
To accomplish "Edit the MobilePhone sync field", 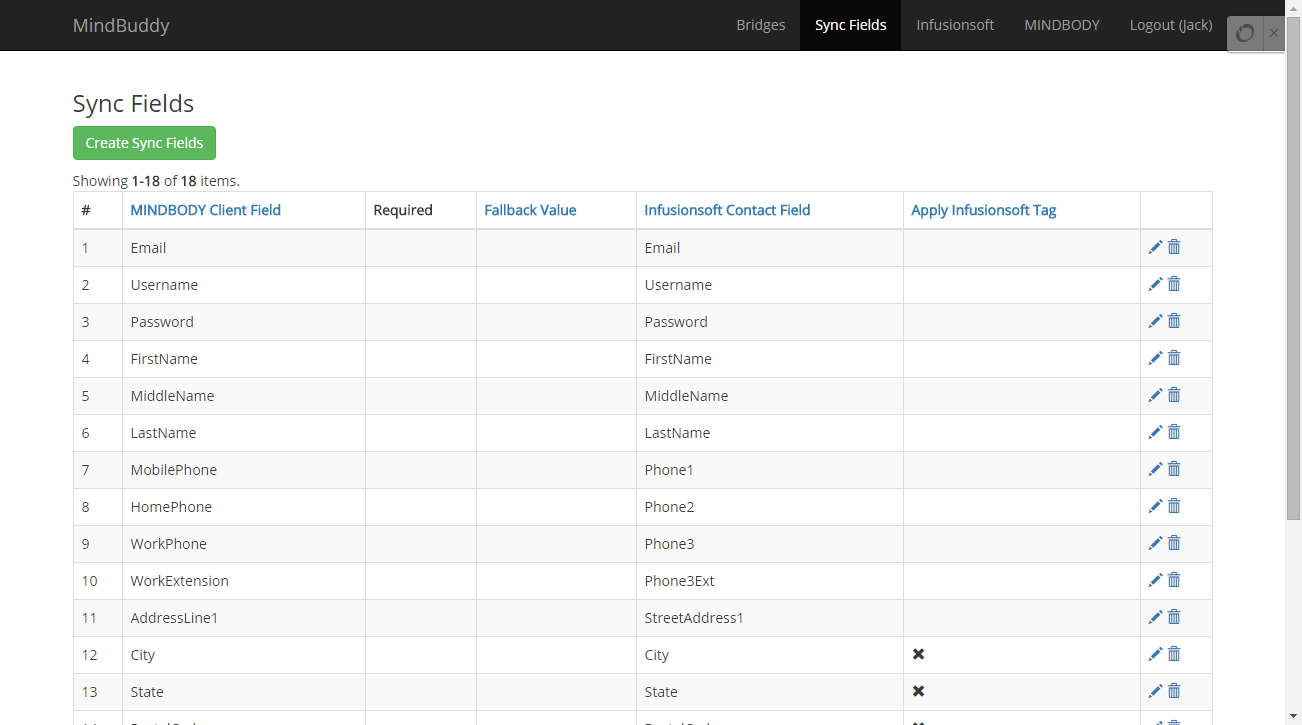I will point(1155,469).
